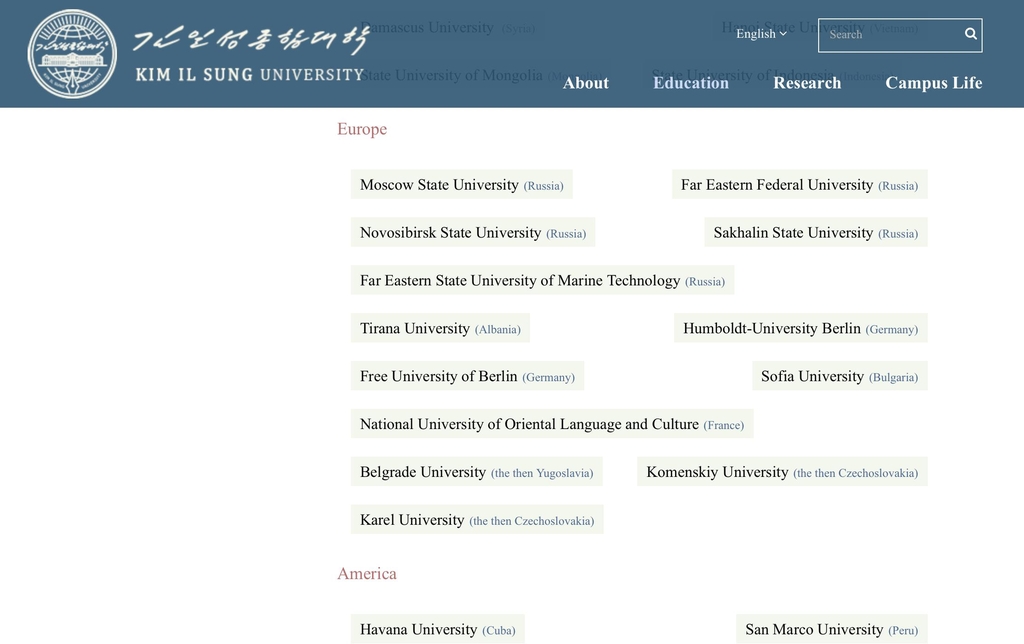Viewport: 1024px width, 644px height.
Task: Select Sakhalin State University entry
Action: click(816, 232)
